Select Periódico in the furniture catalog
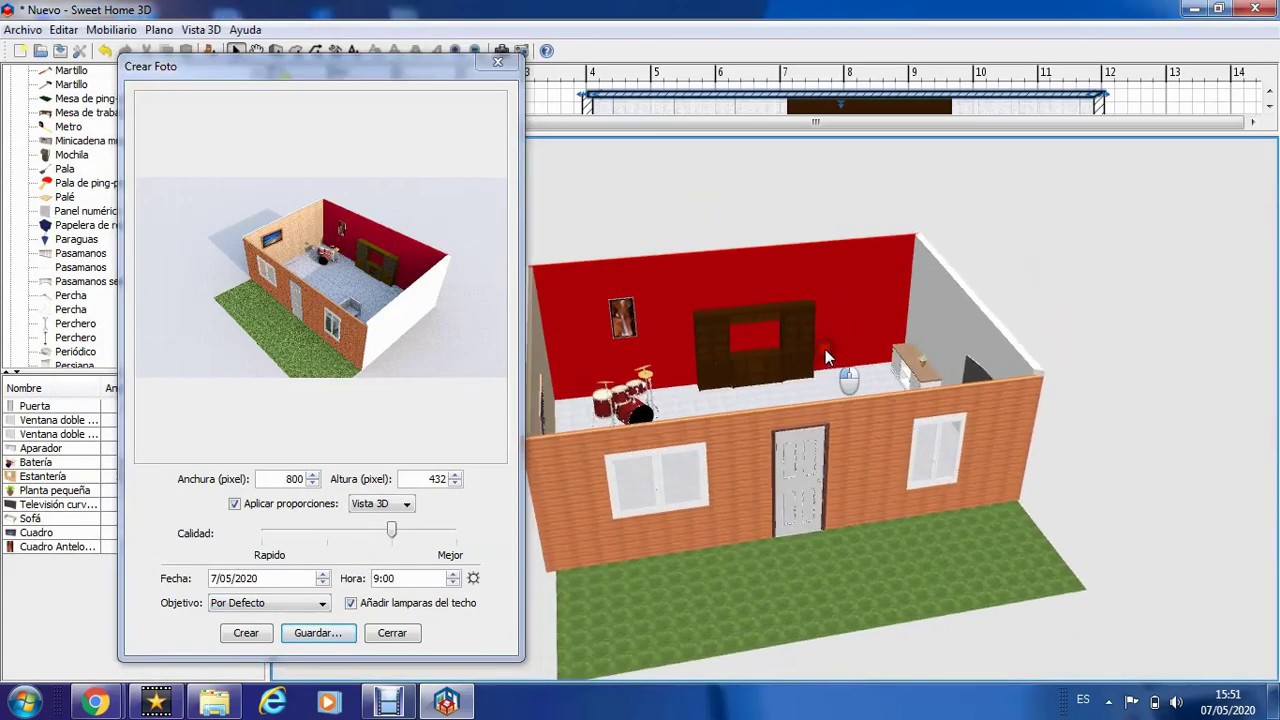Screen dimensions: 1280x720 pyautogui.click(x=75, y=352)
